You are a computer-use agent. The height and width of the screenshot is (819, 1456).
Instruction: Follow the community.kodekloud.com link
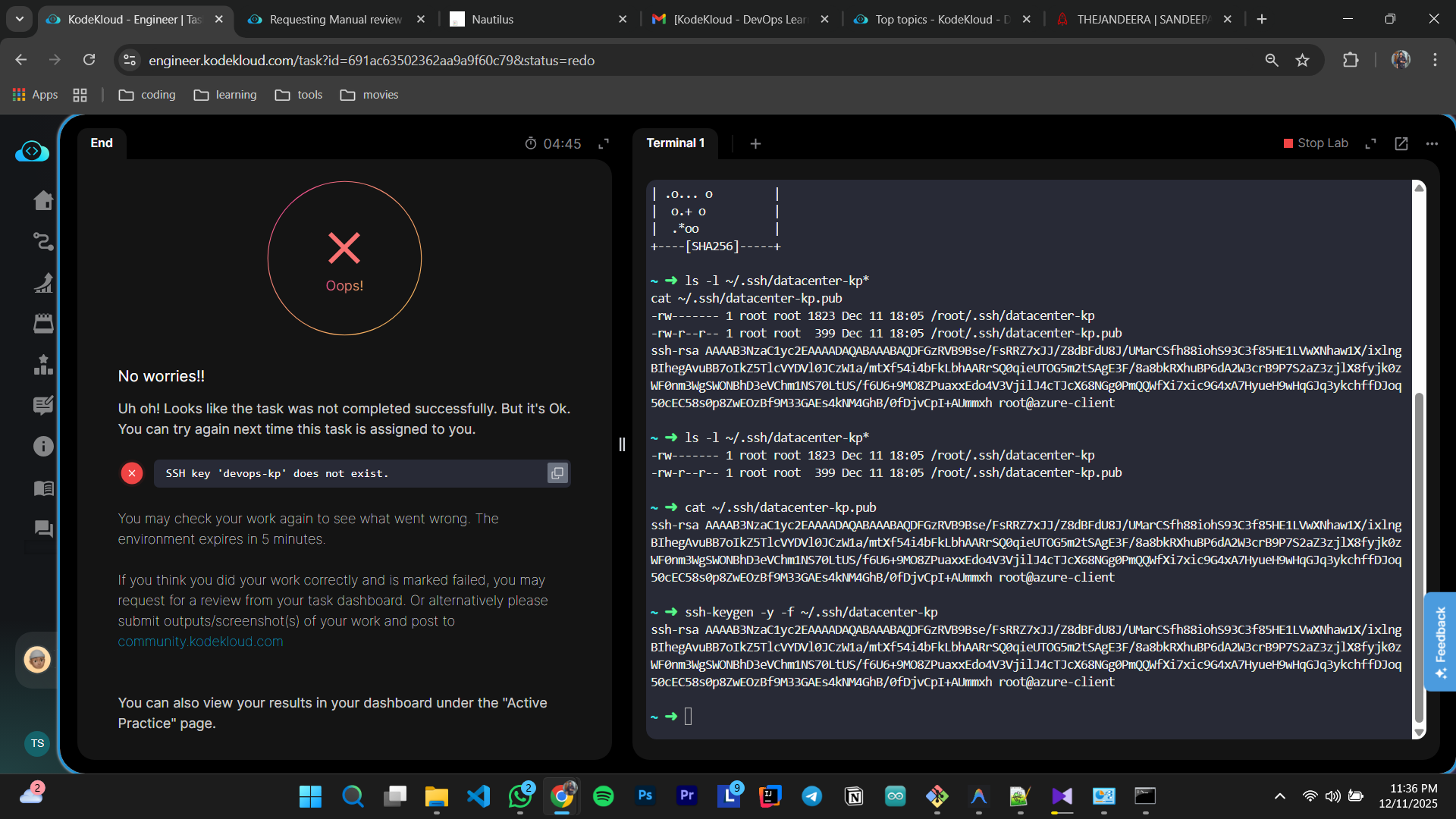[x=200, y=642]
